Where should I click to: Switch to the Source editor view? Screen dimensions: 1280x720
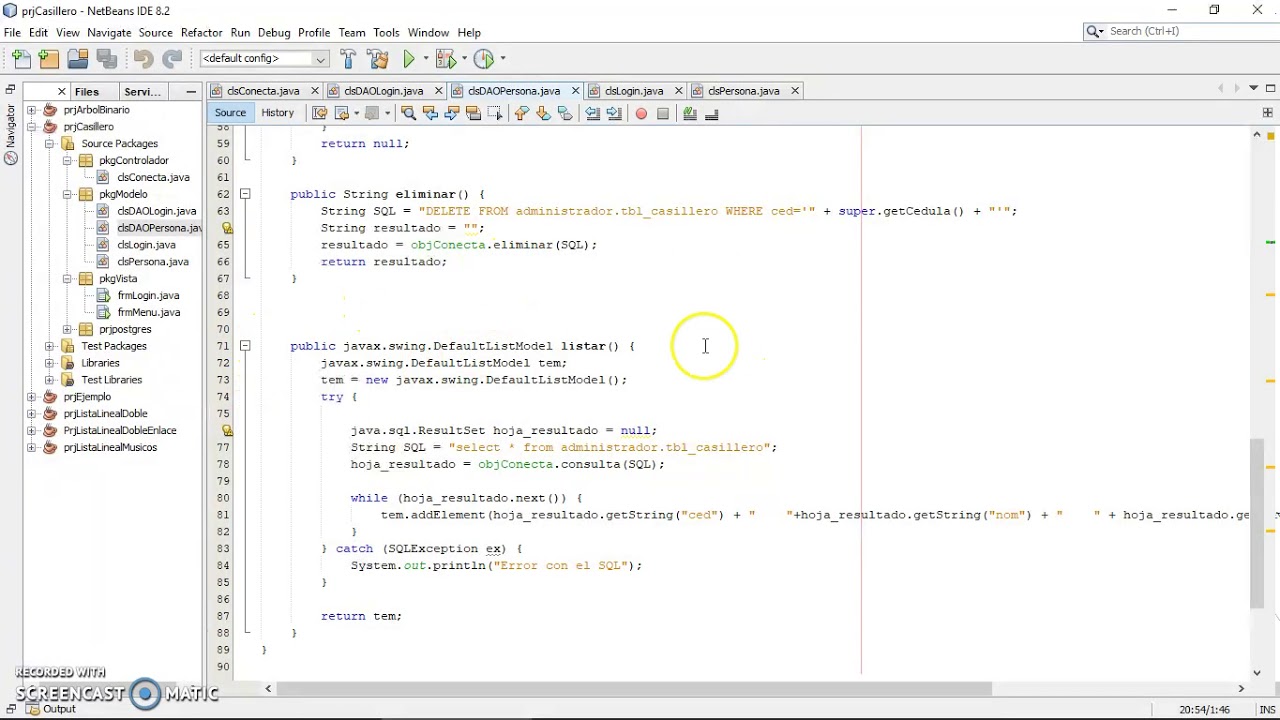click(230, 113)
